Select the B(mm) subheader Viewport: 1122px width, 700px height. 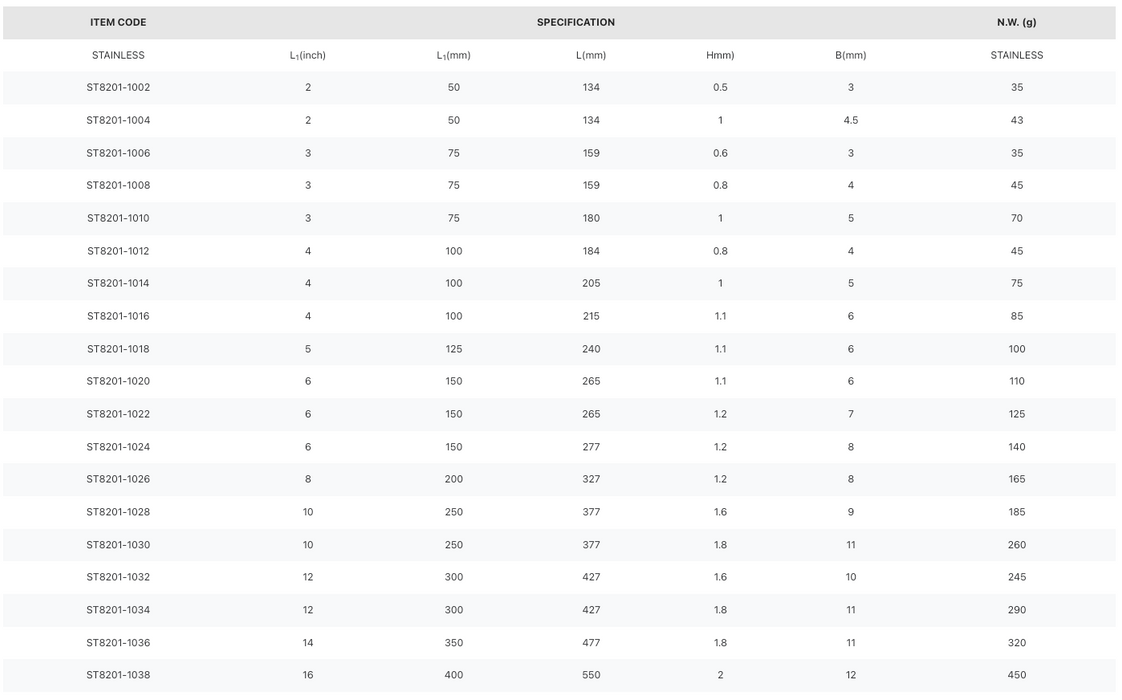[851, 55]
